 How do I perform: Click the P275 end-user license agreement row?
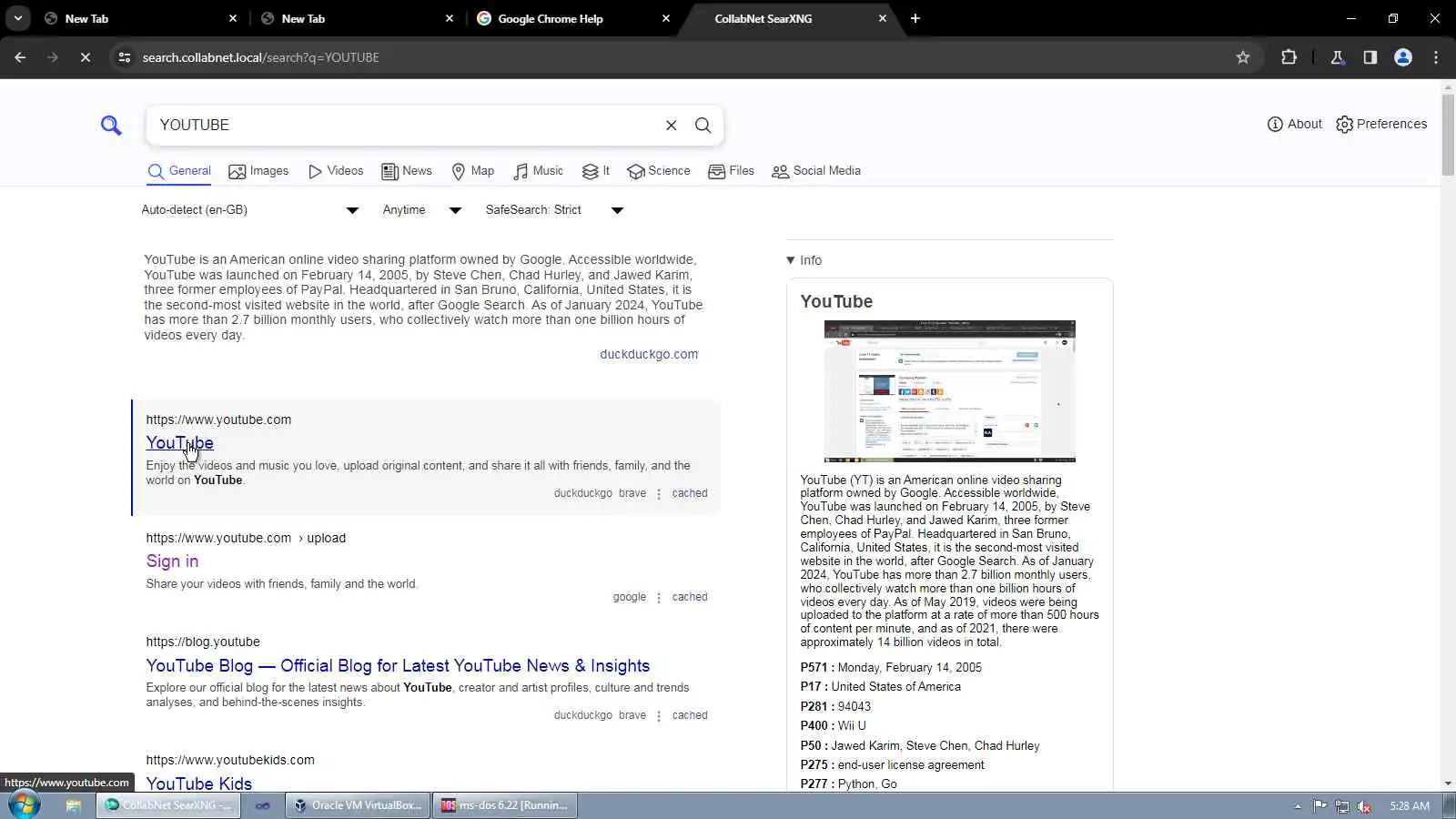[x=892, y=765]
